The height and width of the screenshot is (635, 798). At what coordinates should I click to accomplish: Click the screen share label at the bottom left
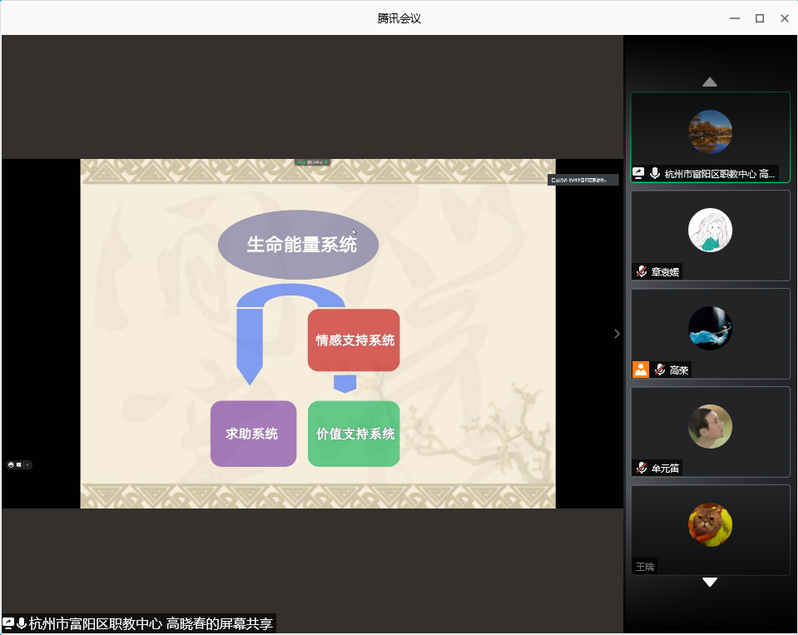(139, 623)
